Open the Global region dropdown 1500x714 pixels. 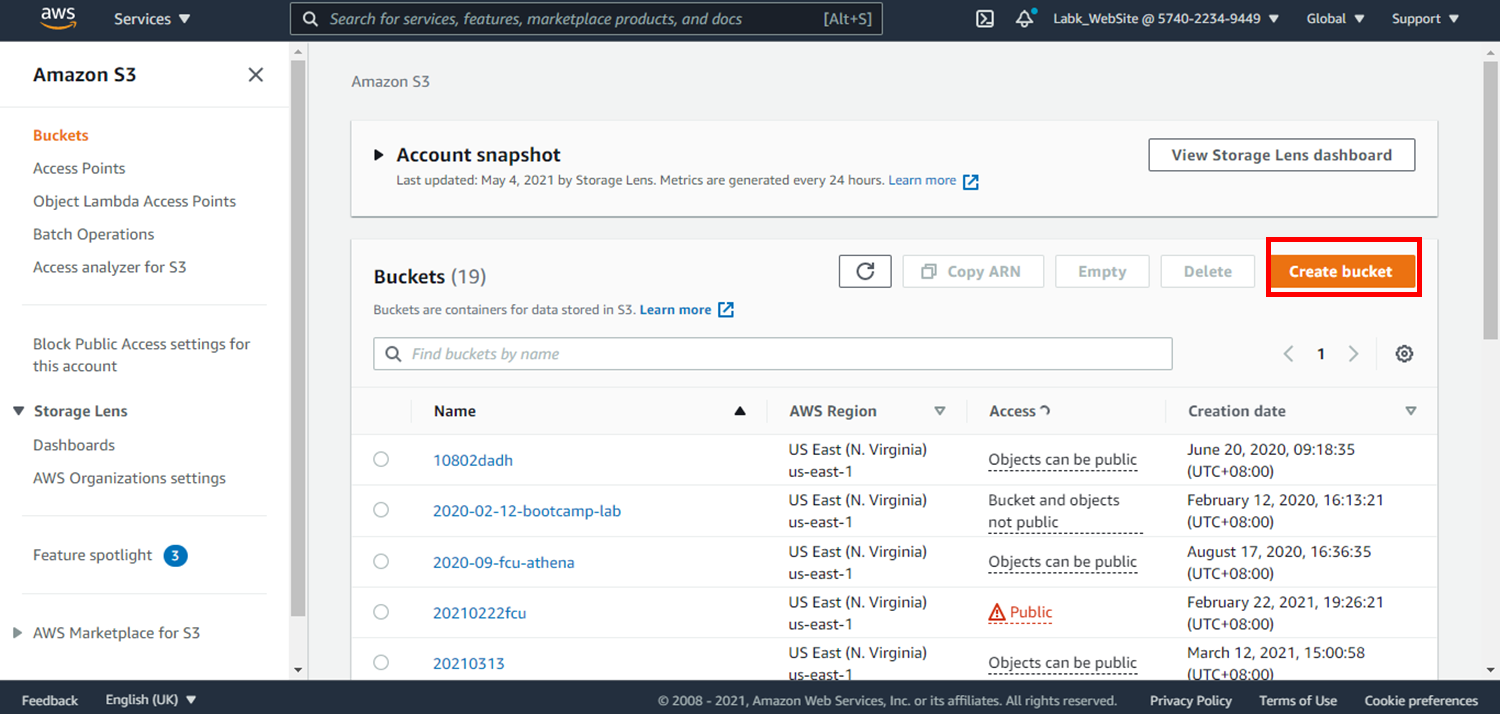coord(1335,19)
